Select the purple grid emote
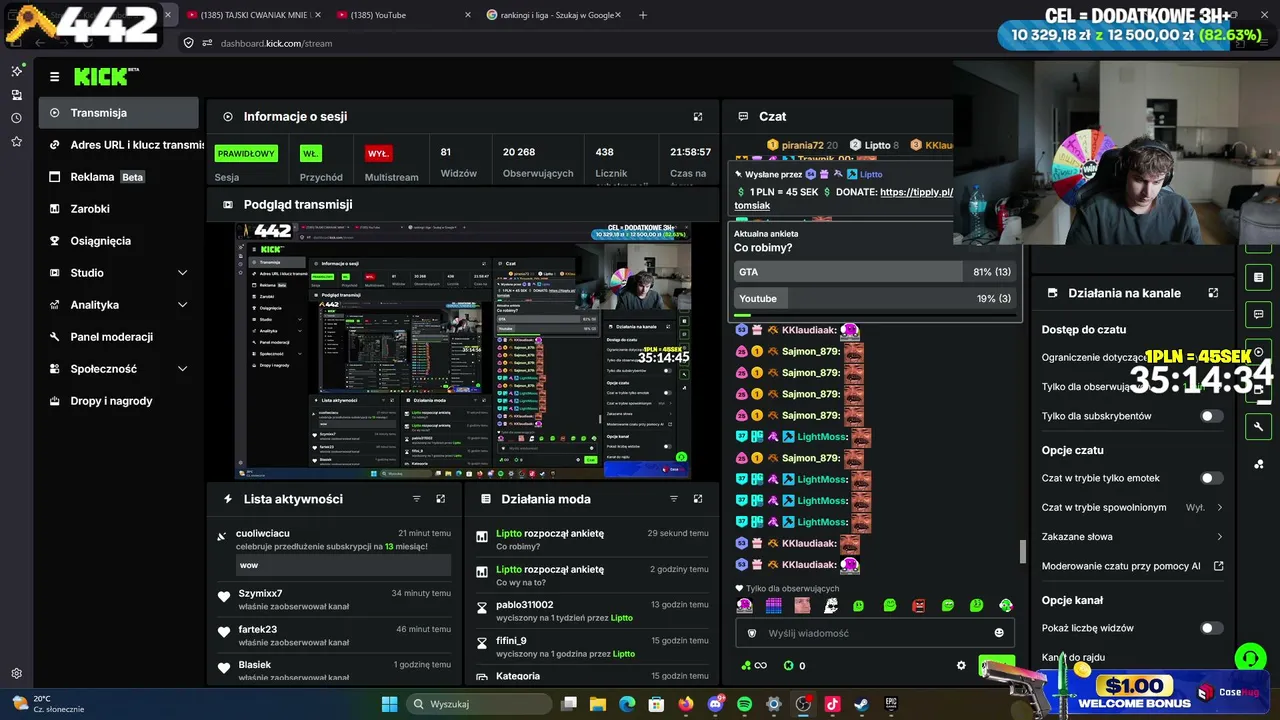 tap(773, 605)
